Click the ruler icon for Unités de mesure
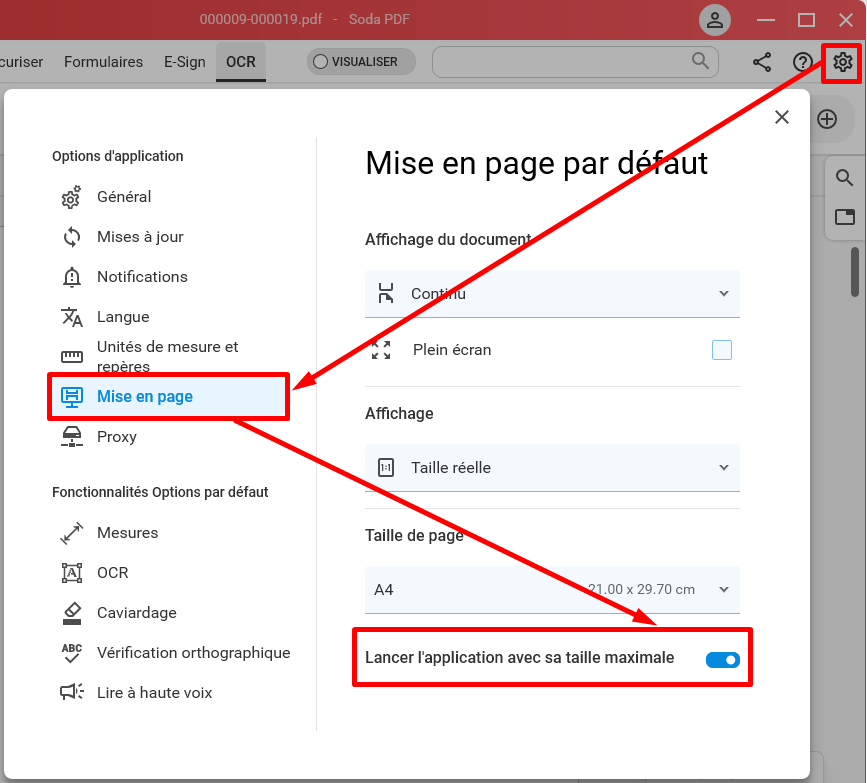 71,357
